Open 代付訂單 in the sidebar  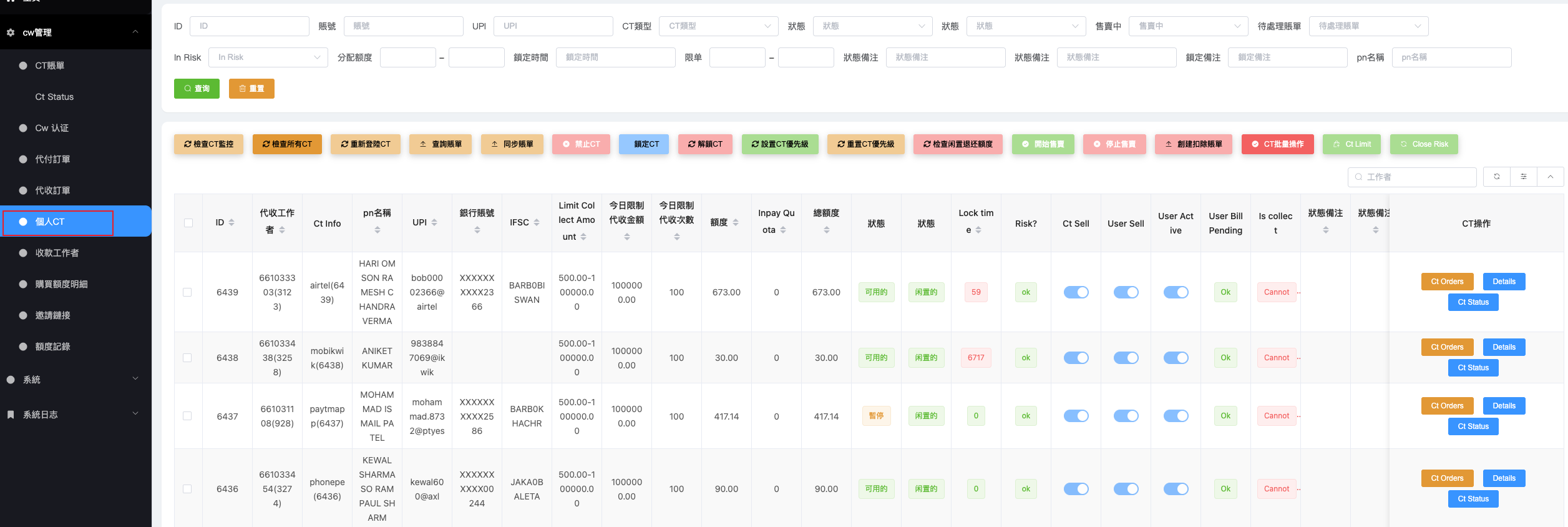click(52, 159)
